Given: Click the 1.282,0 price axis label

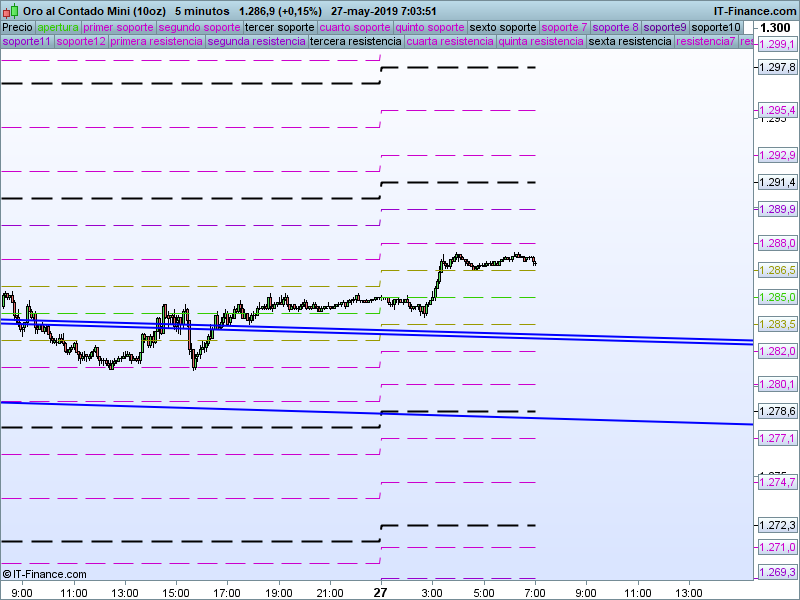Looking at the screenshot, I should (x=777, y=351).
